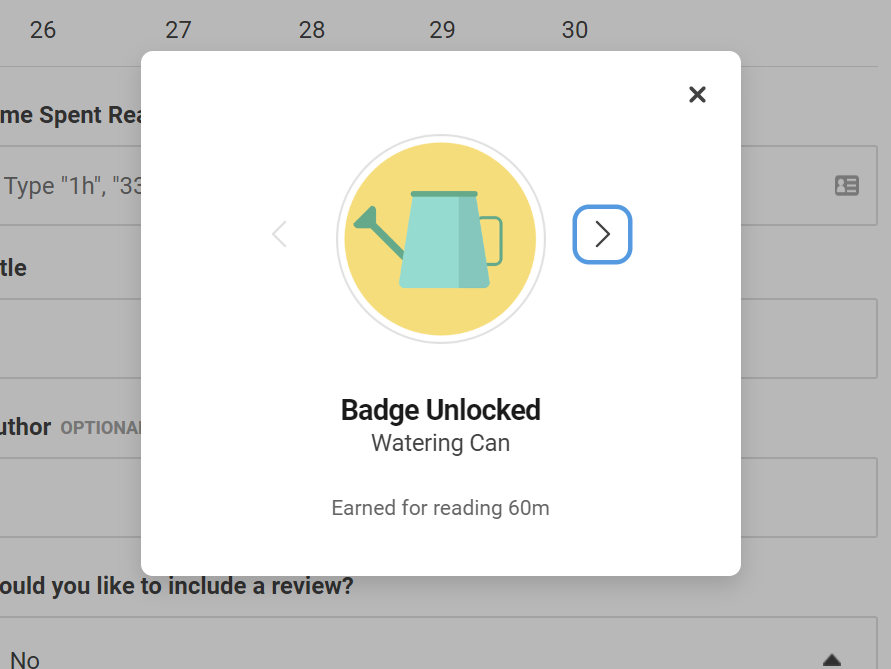Click Earned for reading 60m text
Screen dimensions: 891x669
point(440,508)
